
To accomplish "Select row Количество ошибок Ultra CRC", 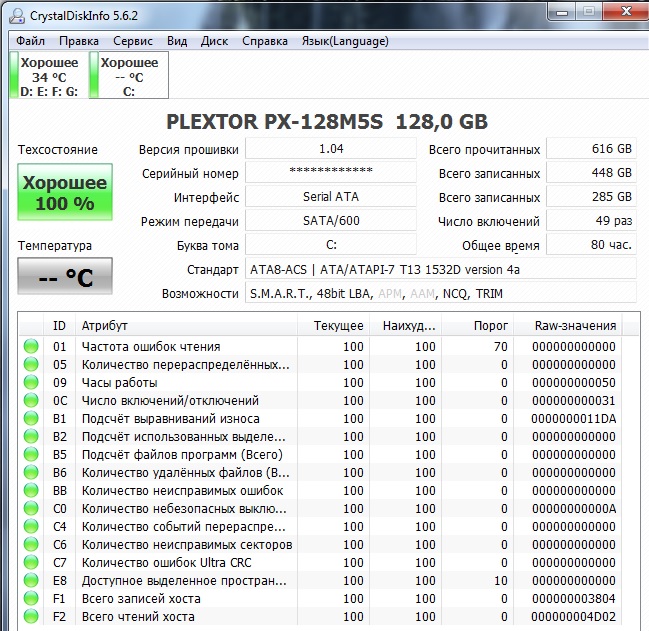I will (320, 562).
